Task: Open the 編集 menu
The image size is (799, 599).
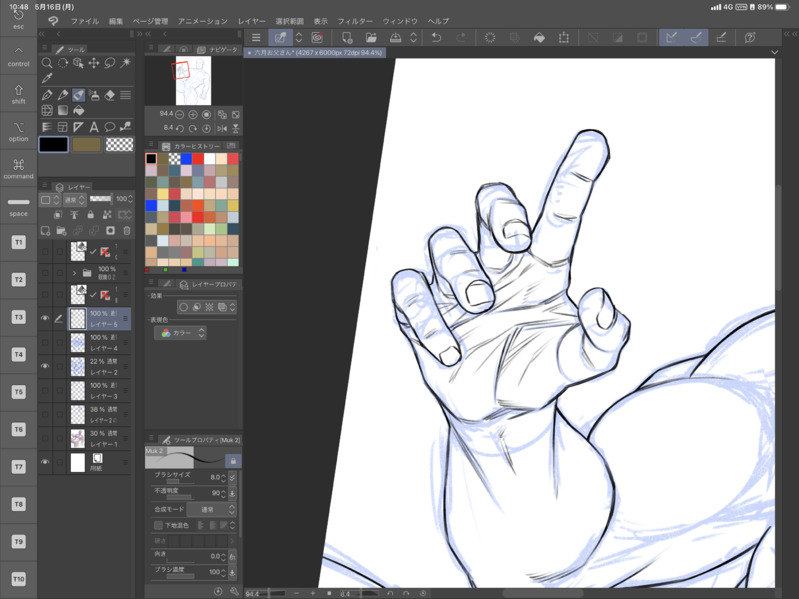Action: 116,21
